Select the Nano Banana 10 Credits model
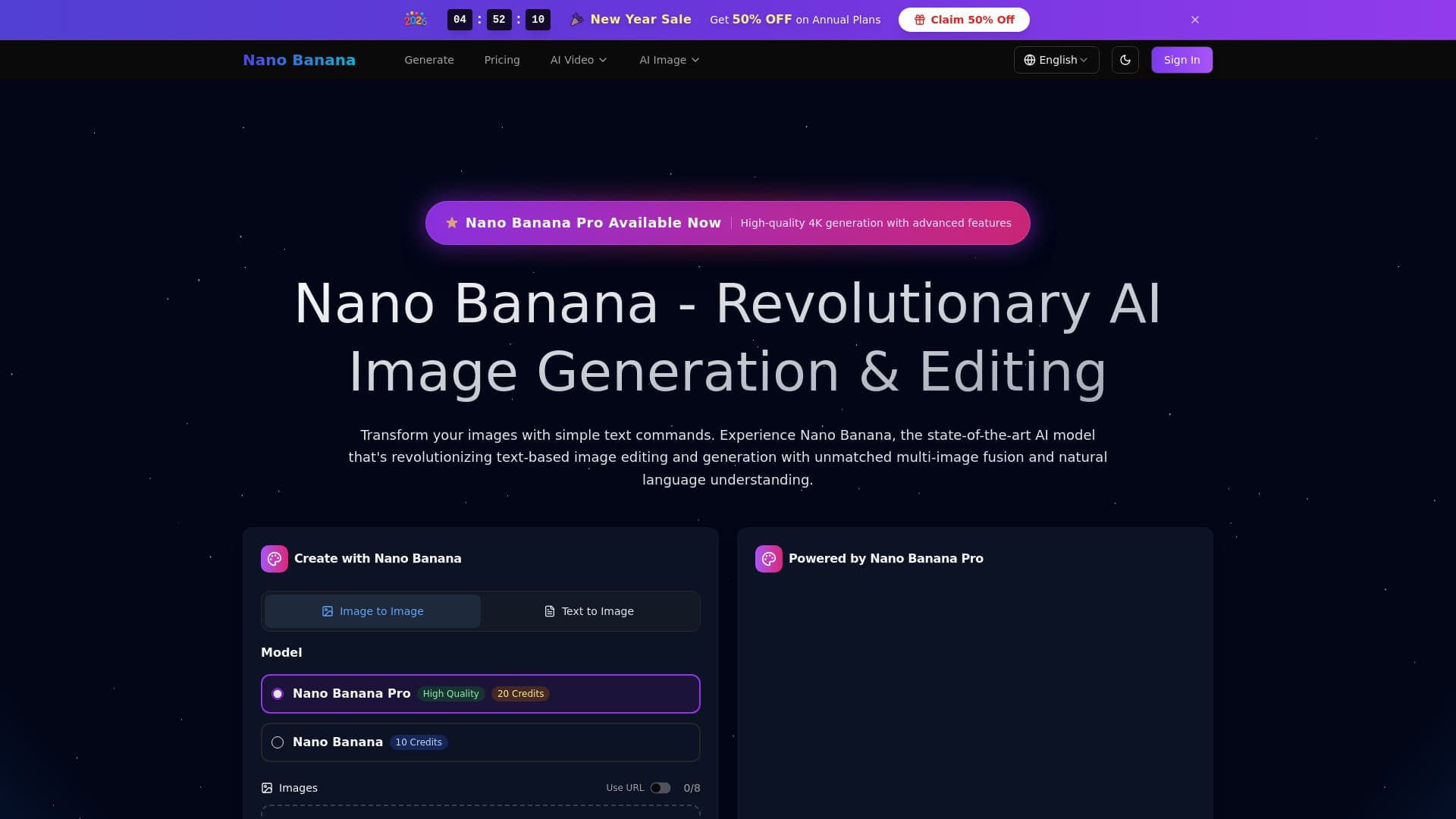Screen dimensions: 1456x819 [278, 742]
